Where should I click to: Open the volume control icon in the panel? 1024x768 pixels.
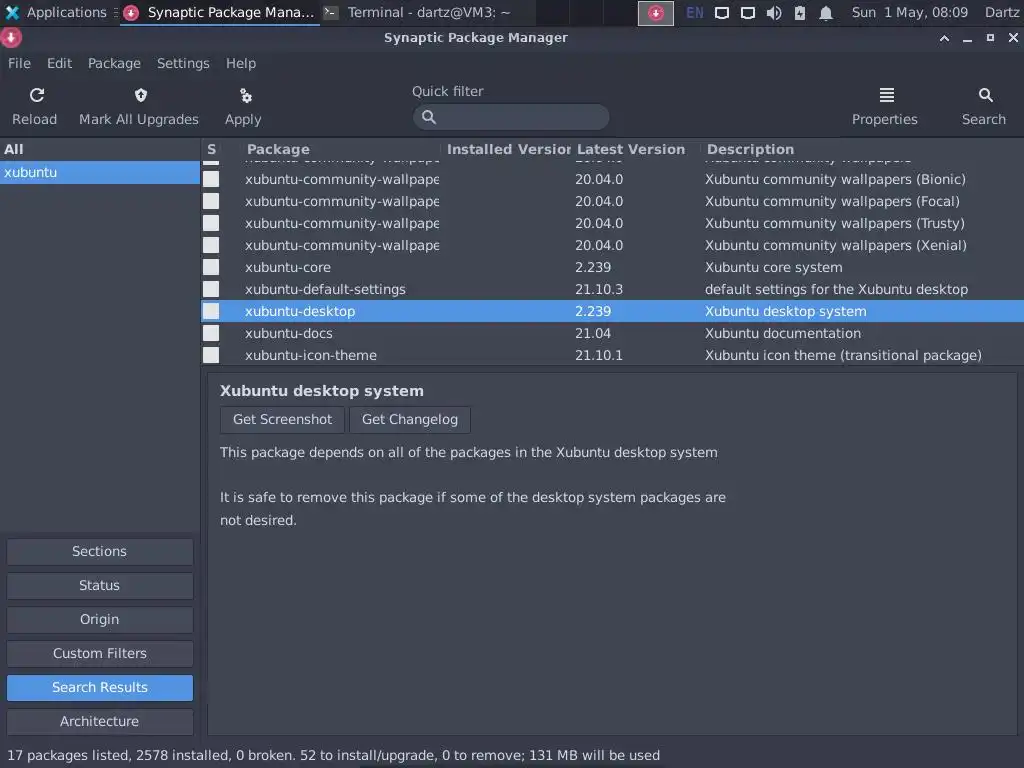click(x=774, y=12)
